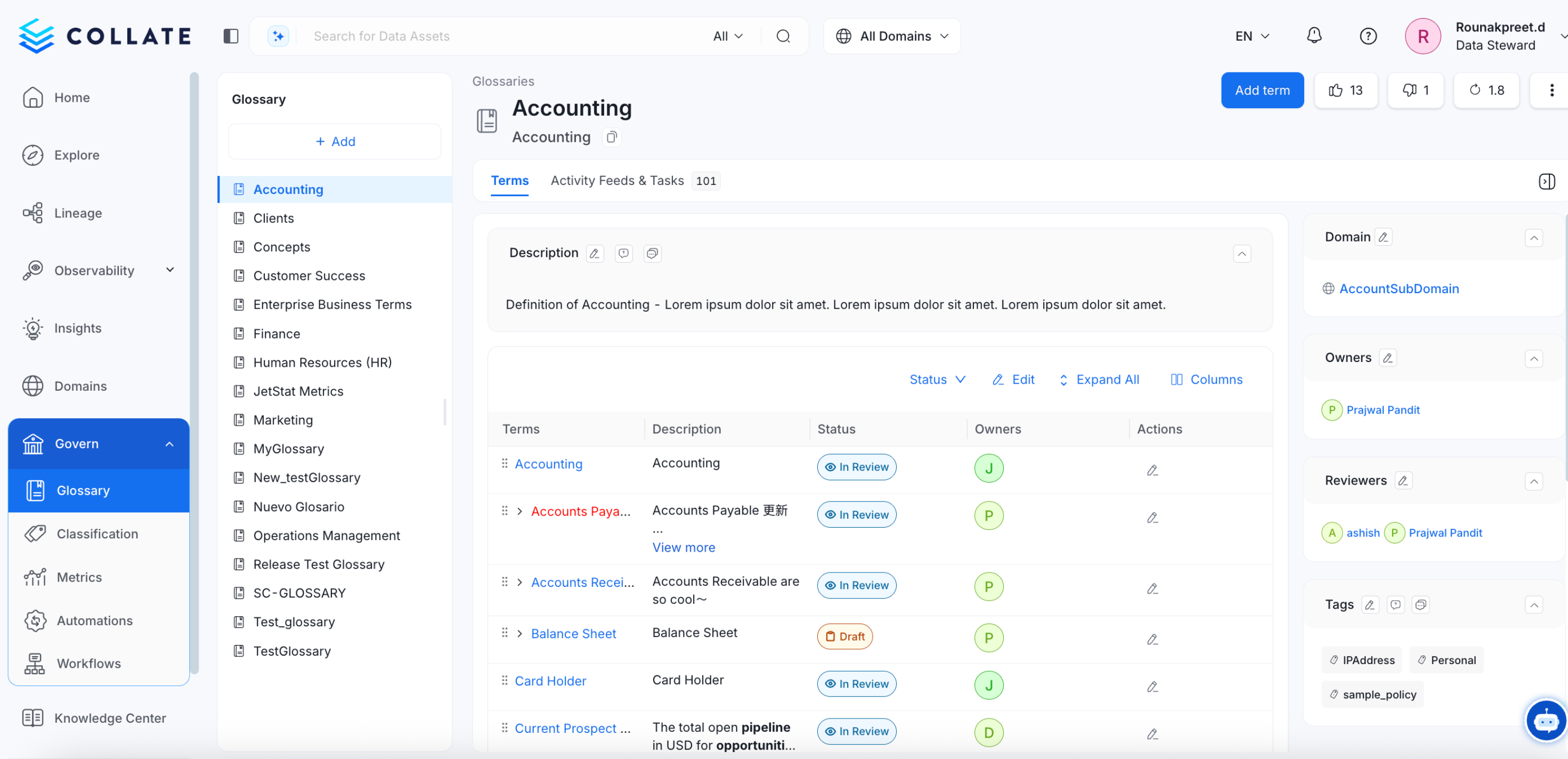Open the chatbot robot icon bottom right
Screen dimensions: 1568x759
1547,720
